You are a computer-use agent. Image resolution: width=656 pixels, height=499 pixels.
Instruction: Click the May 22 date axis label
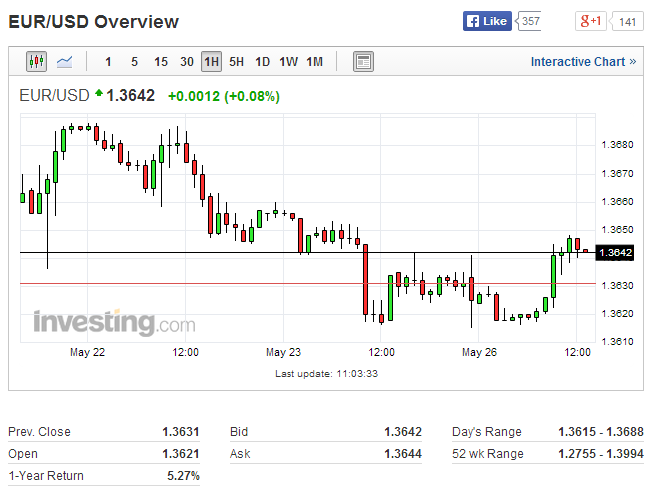click(x=87, y=352)
